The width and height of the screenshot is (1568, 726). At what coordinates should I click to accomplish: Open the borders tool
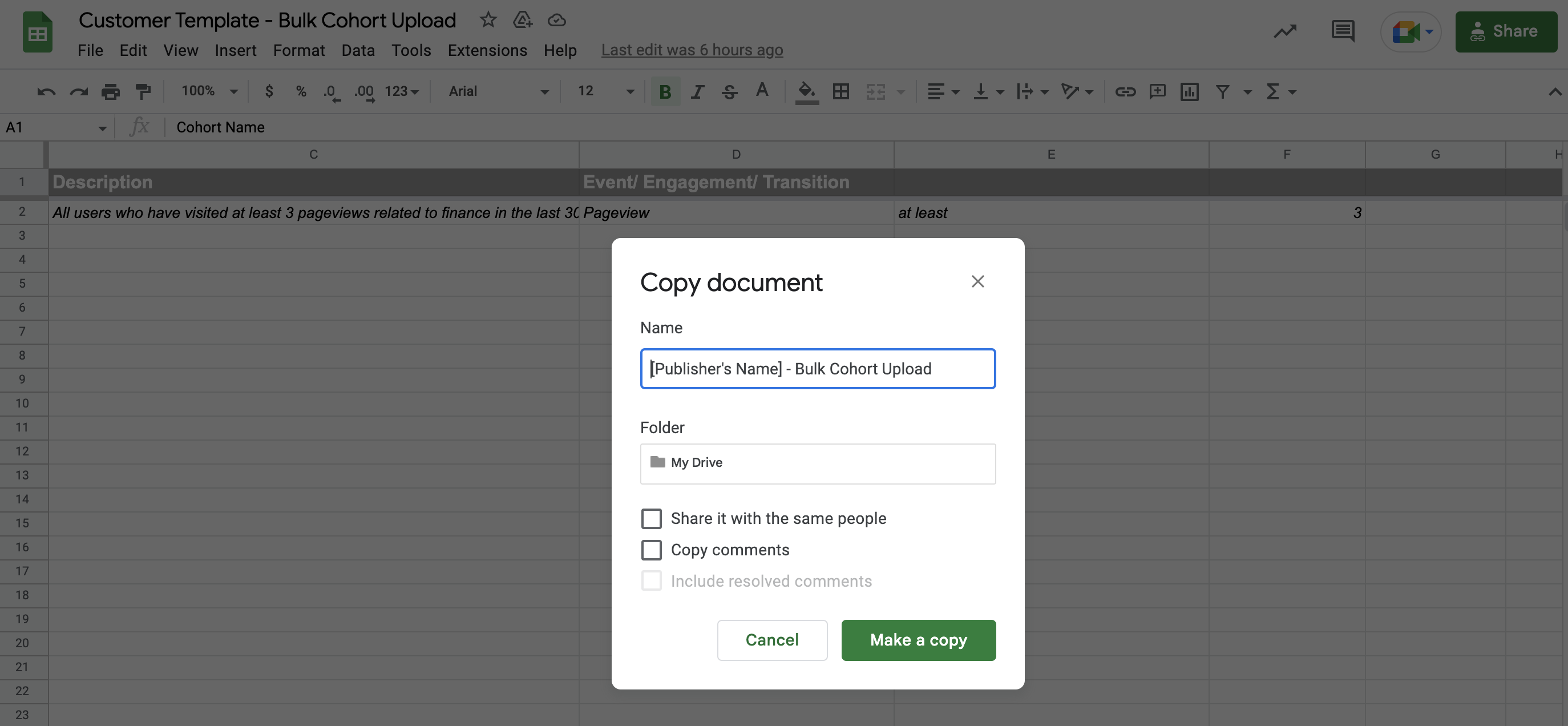click(x=840, y=91)
